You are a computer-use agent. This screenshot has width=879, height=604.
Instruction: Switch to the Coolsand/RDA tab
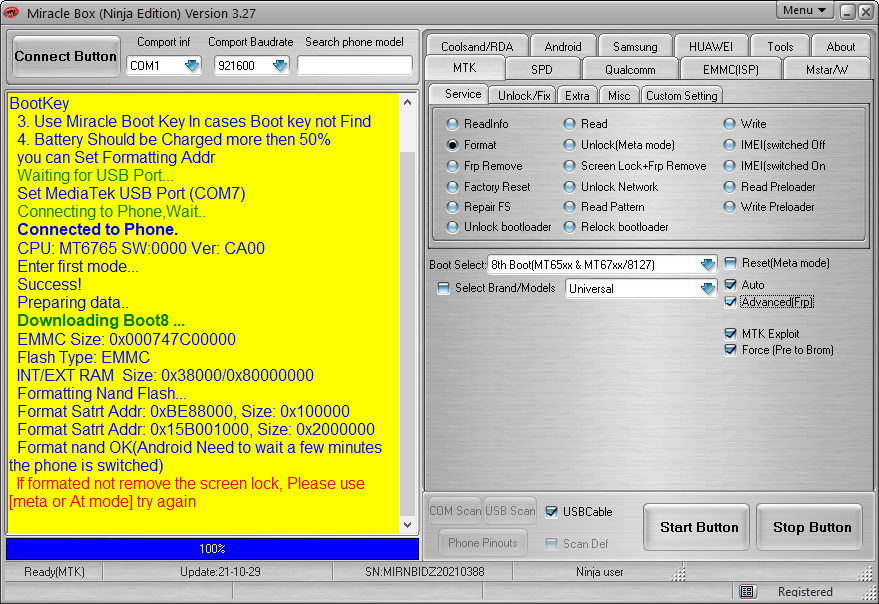pos(477,47)
